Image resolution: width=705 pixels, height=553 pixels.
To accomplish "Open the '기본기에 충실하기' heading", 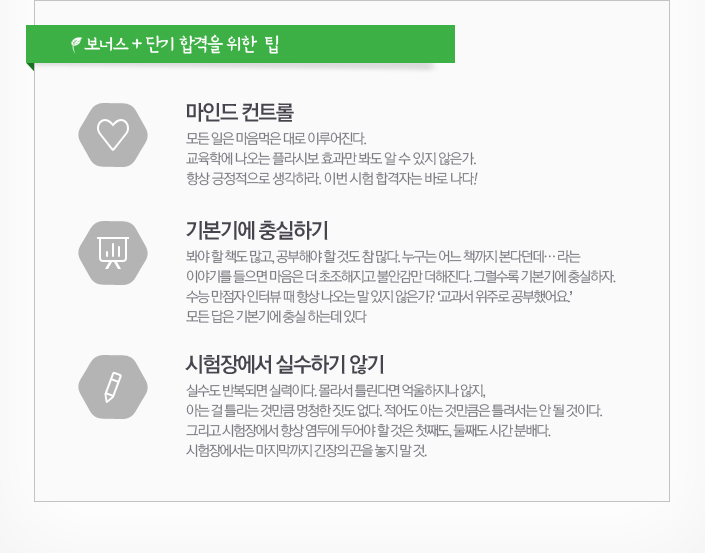I will 258,228.
